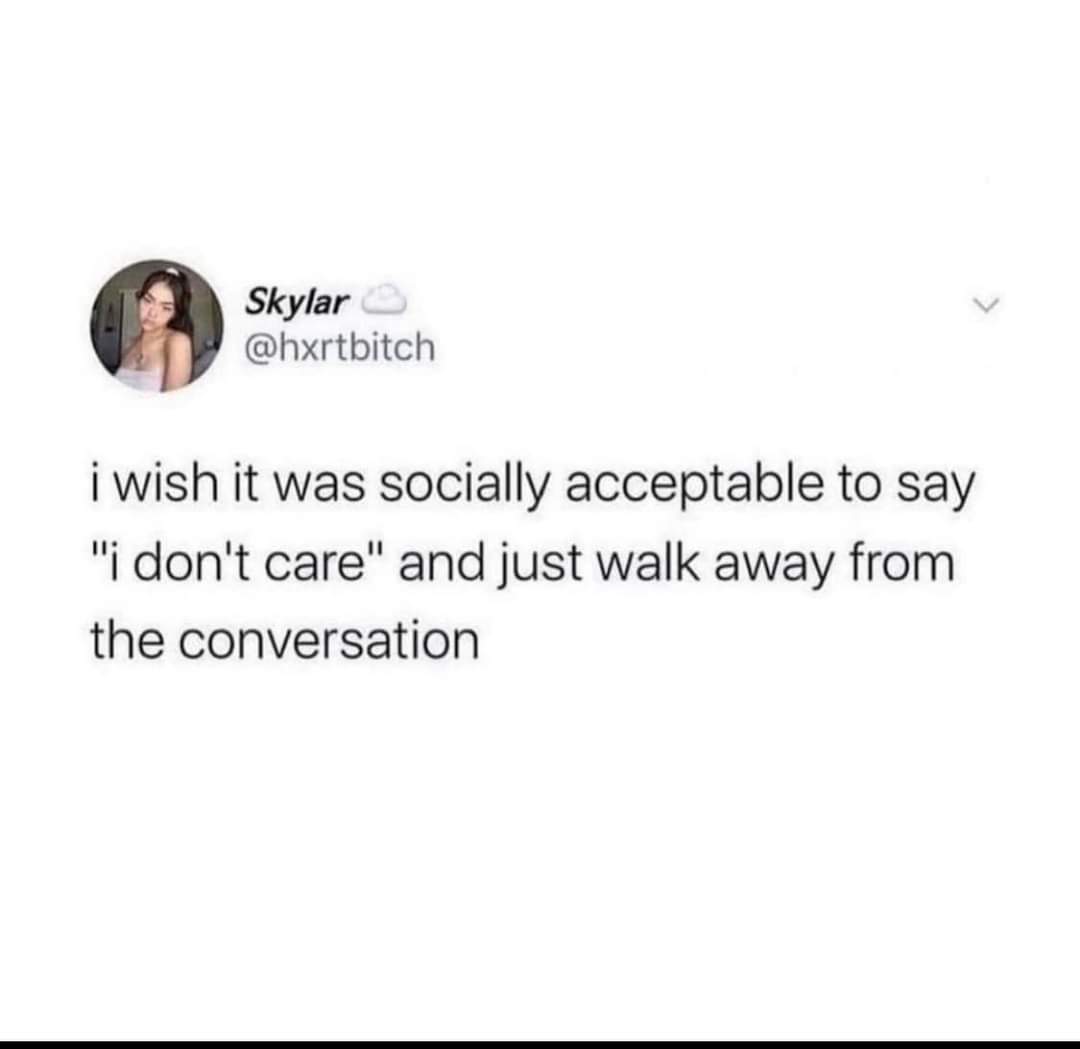Click the word "socially" in the tweet
This screenshot has width=1080, height=1049.
coord(466,485)
